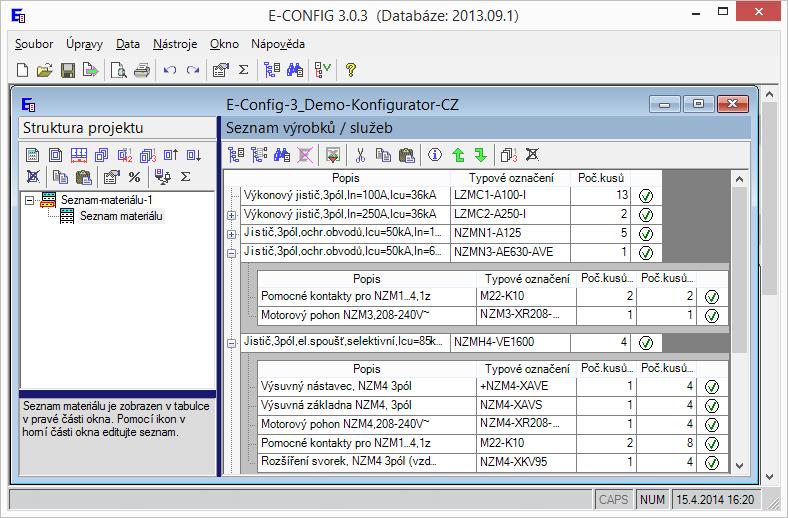The height and width of the screenshot is (518, 788).
Task: Open a file with the folder icon
Action: [x=45, y=70]
